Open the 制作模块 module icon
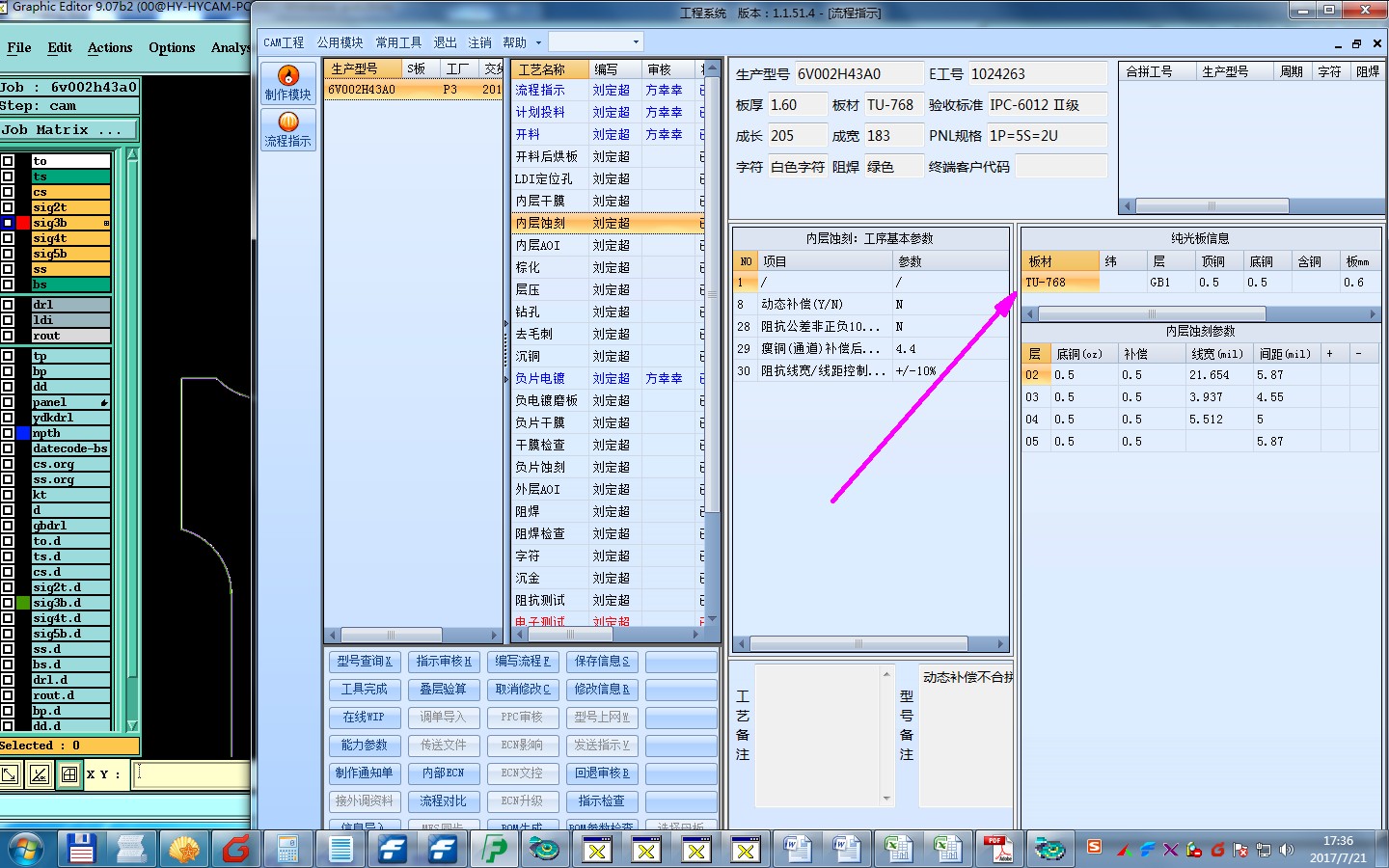The width and height of the screenshot is (1389, 868). [287, 83]
